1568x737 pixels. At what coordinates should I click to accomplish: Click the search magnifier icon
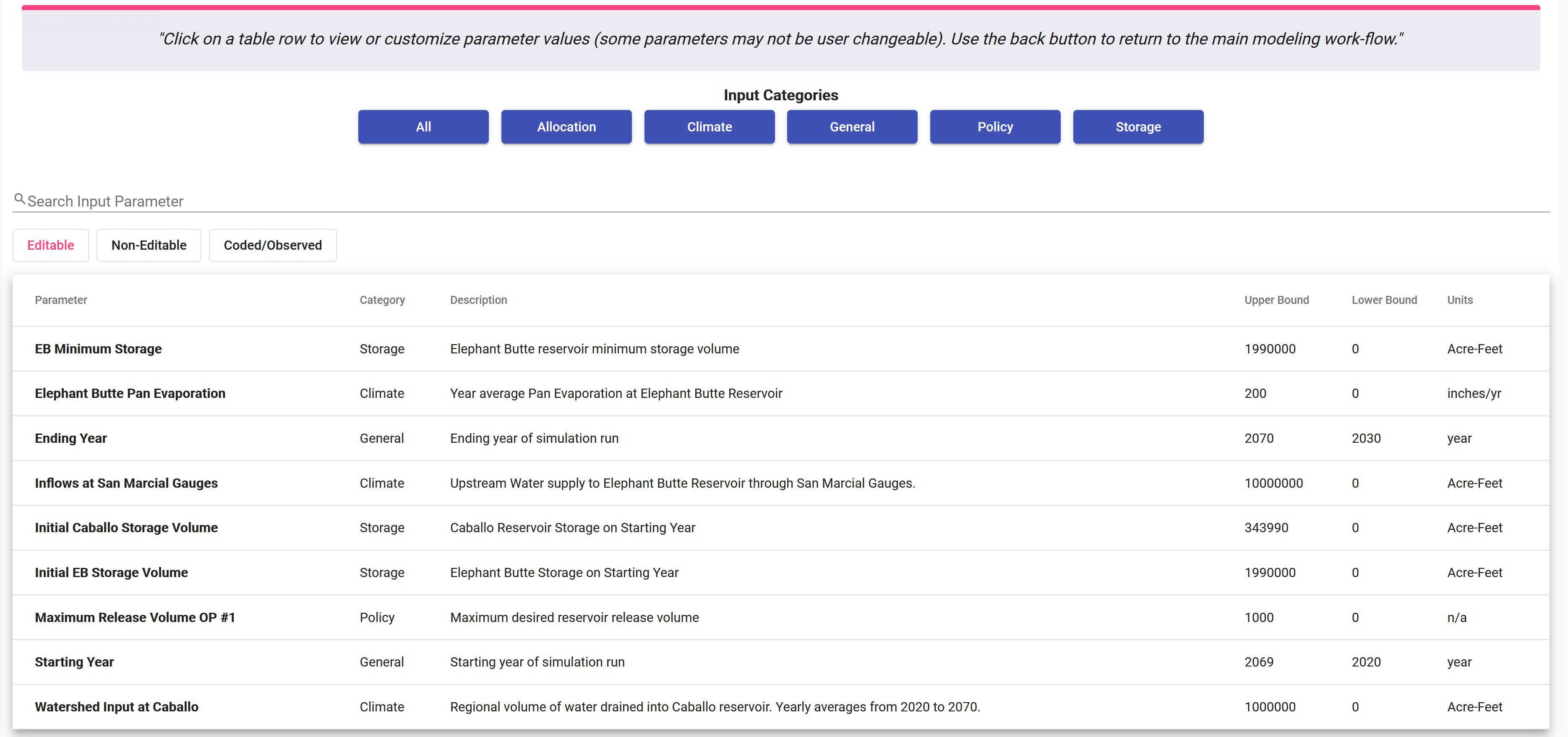click(x=19, y=199)
